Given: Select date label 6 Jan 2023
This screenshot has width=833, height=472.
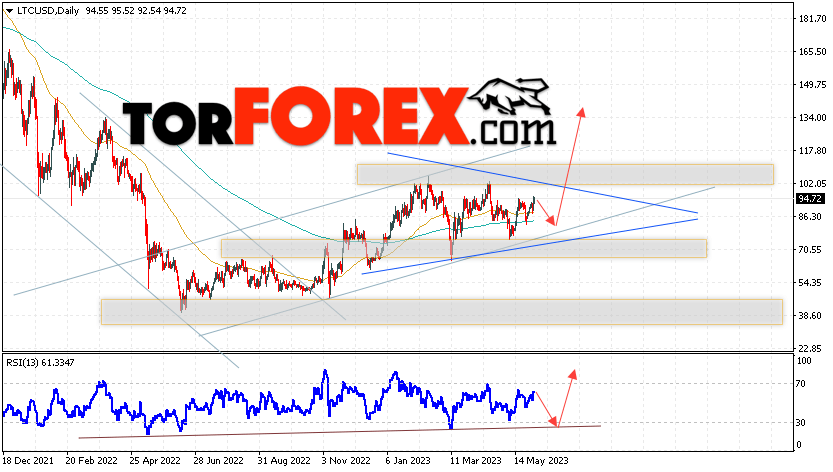Looking at the screenshot, I should click(408, 461).
